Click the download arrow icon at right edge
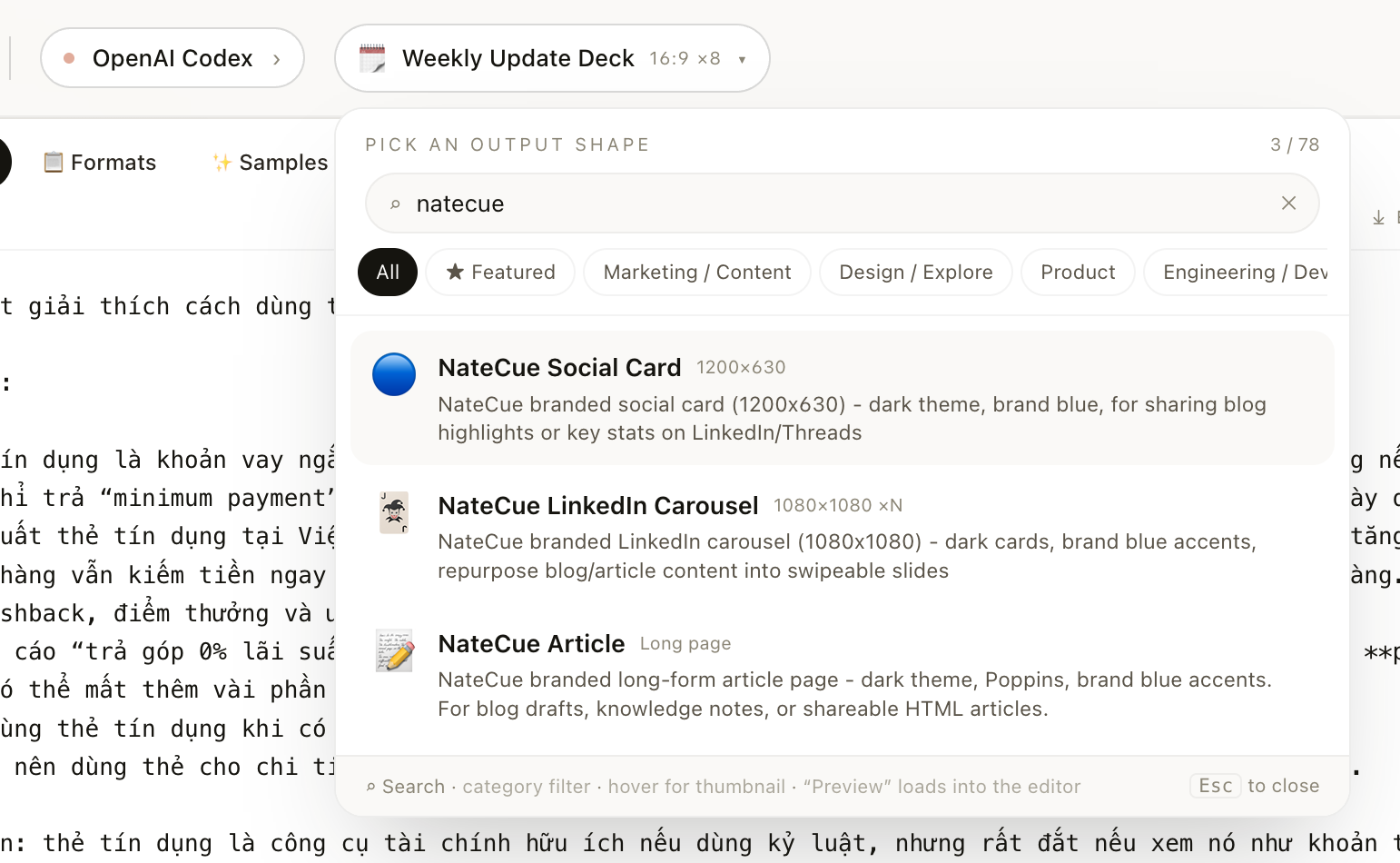Screen dimensions: 1400x863 tap(1378, 217)
